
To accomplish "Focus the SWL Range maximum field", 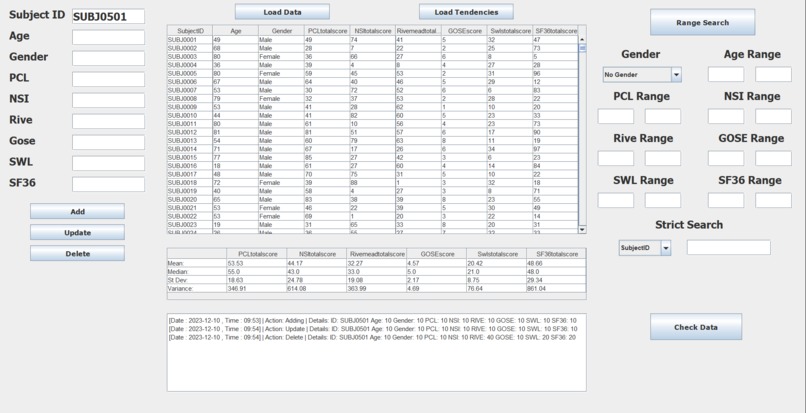I will [x=663, y=201].
